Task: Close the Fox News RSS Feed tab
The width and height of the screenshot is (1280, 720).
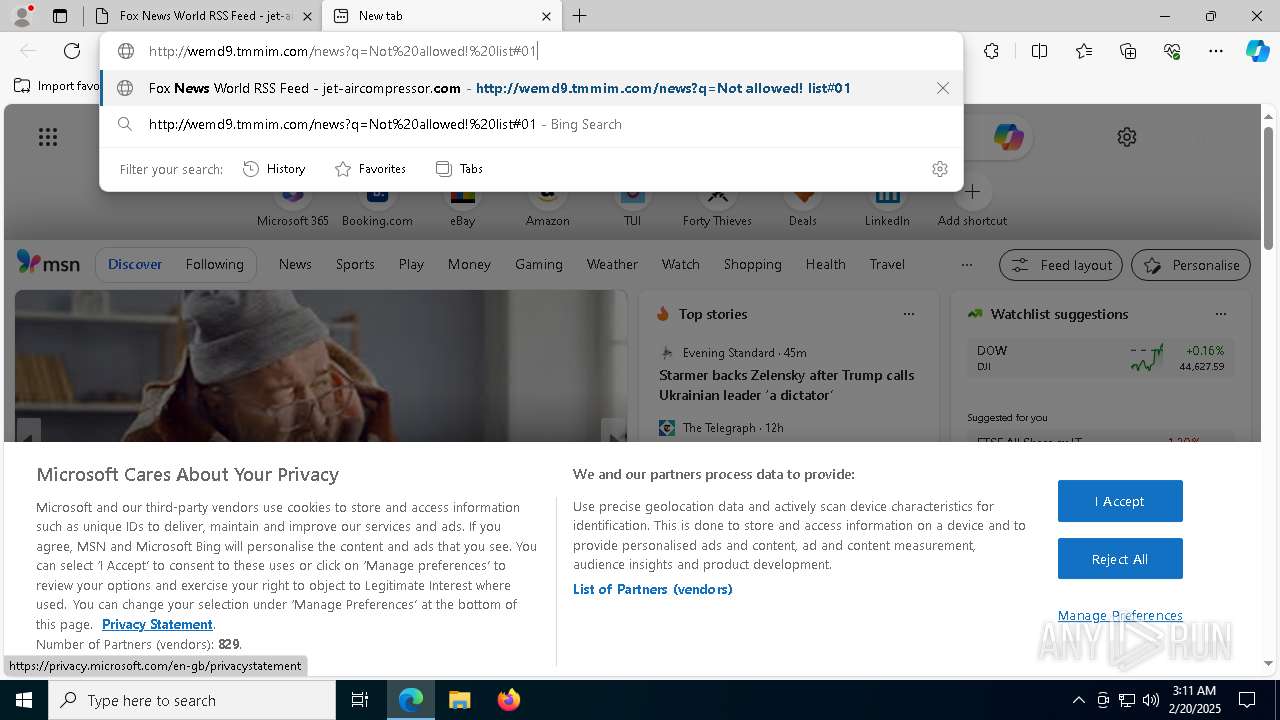Action: 308,16
